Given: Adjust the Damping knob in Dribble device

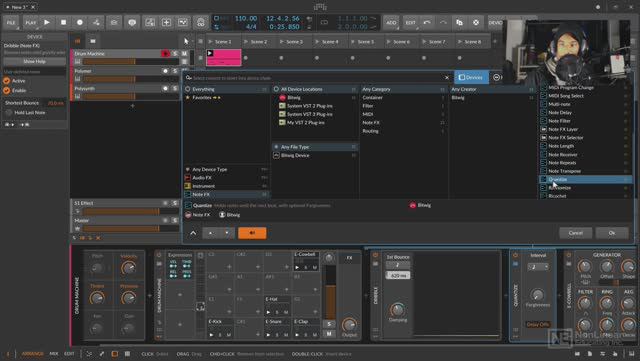Looking at the screenshot, I should (397, 309).
